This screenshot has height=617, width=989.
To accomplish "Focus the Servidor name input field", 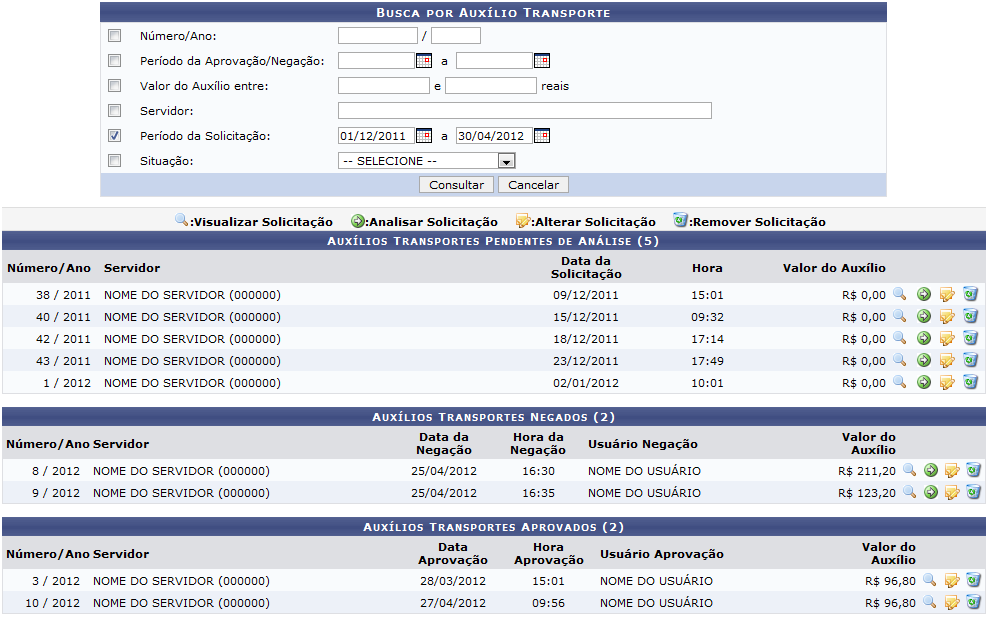I will pos(525,110).
